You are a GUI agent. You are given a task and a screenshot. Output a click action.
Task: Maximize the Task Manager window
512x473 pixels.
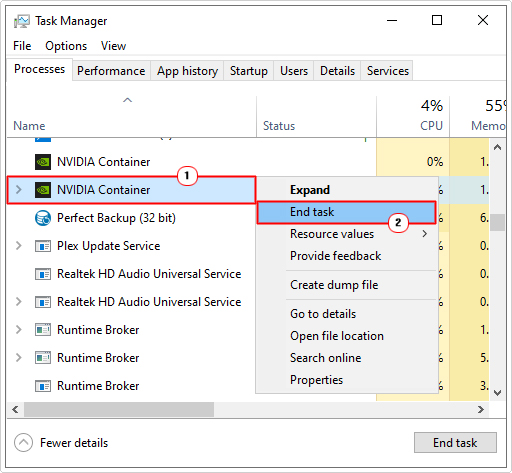click(x=437, y=20)
